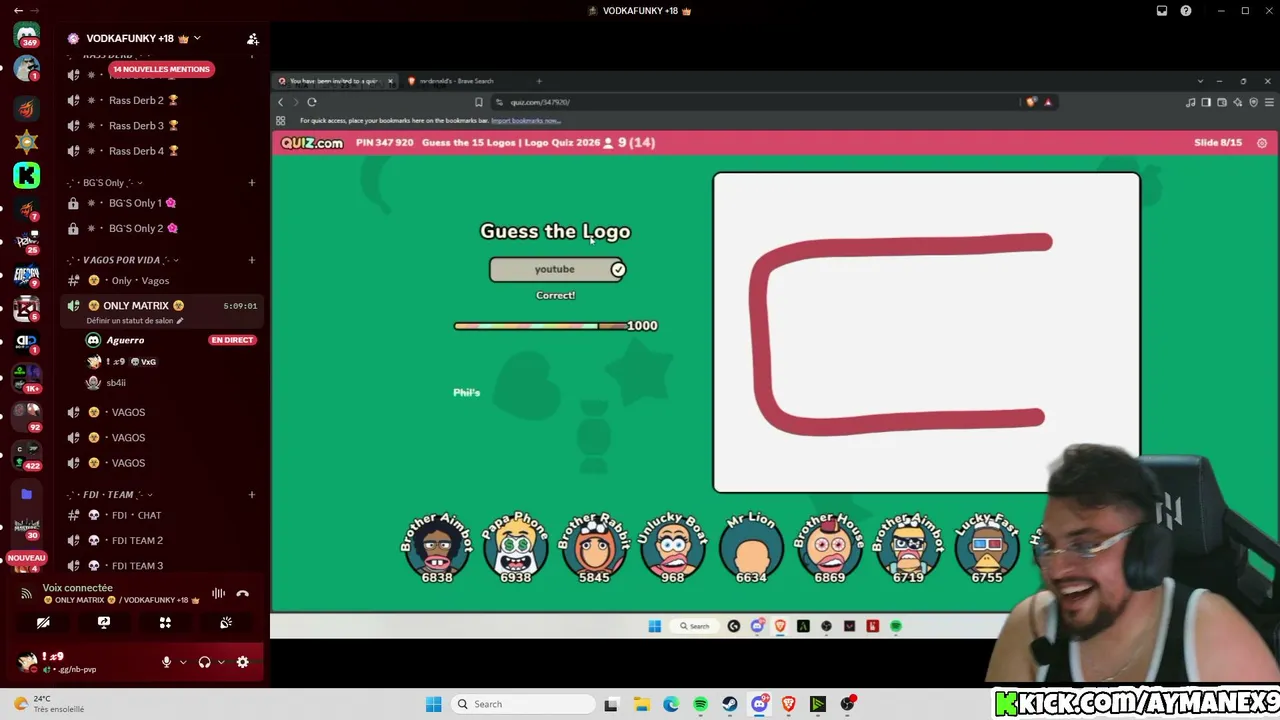
Task: Jump to 14 nouvelles mentions
Action: click(x=161, y=69)
